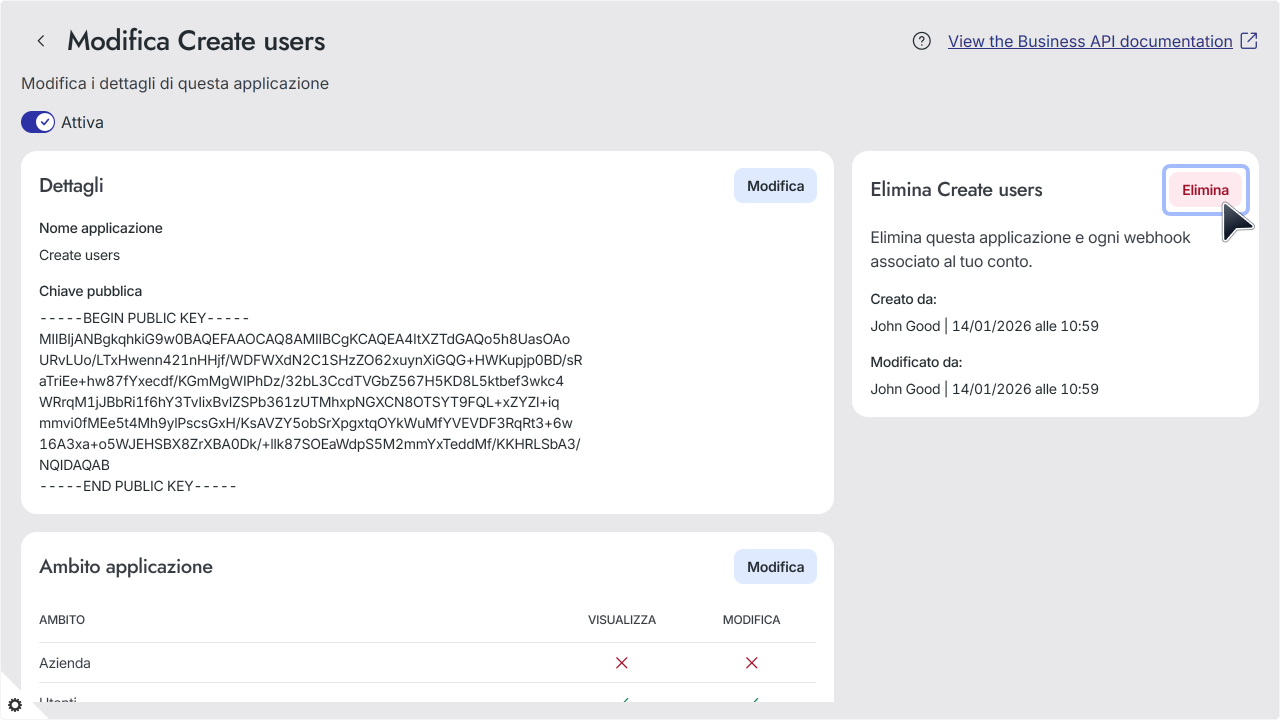The image size is (1280, 720).
Task: Select the Modifica Create users page title
Action: pos(196,41)
